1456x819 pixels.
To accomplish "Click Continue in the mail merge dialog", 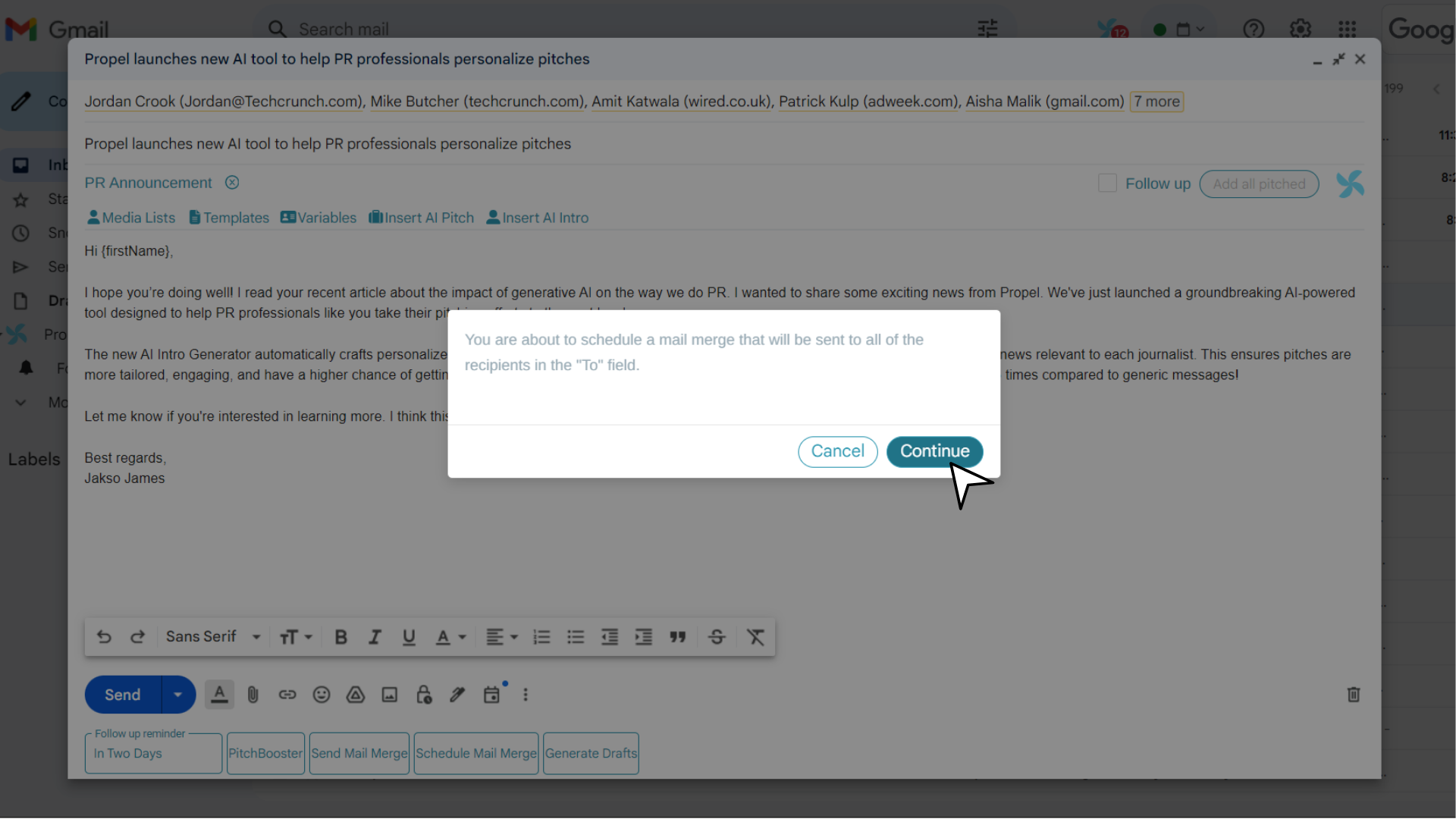I will coord(934,451).
